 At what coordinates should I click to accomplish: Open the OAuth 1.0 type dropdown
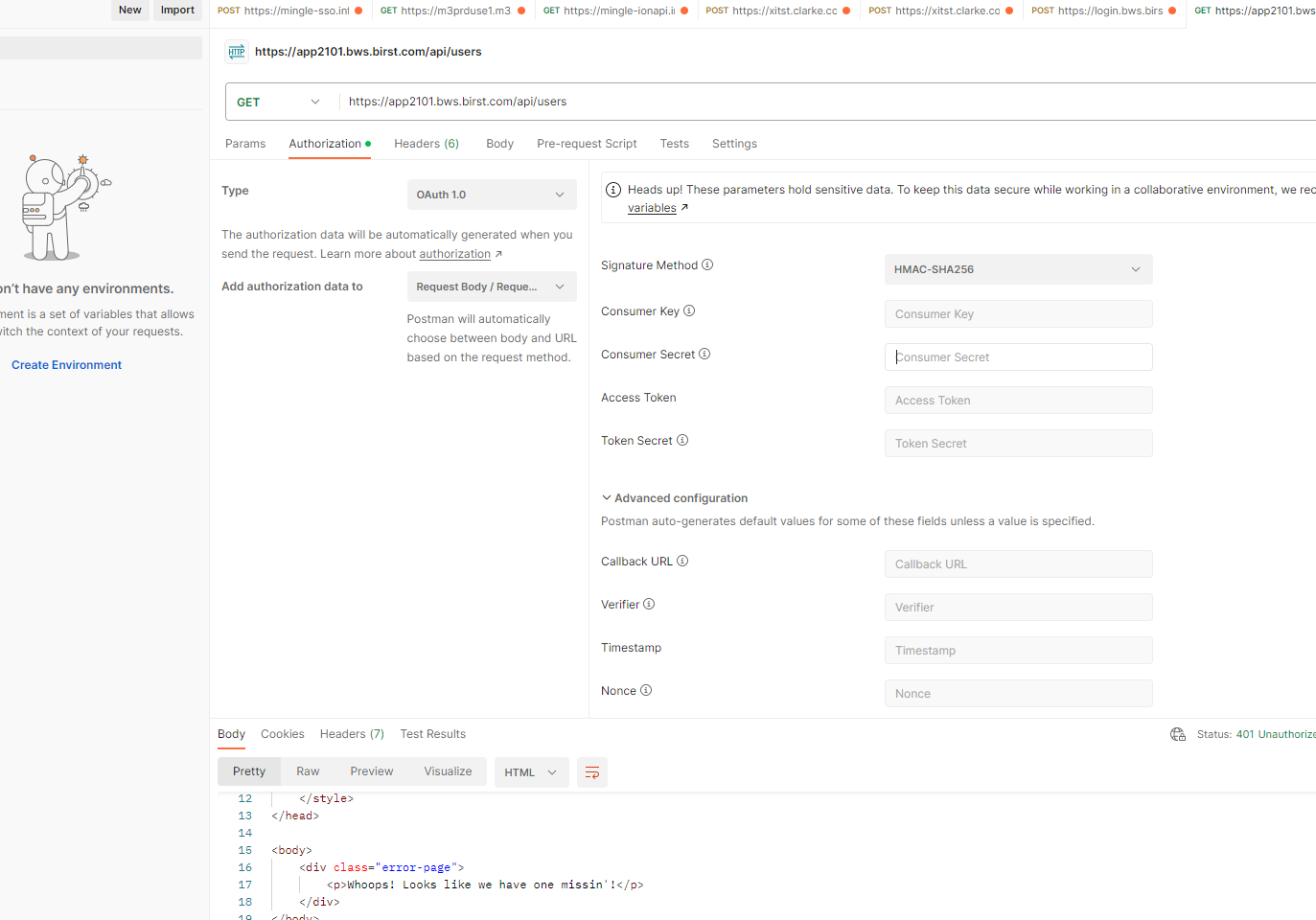[x=492, y=195]
